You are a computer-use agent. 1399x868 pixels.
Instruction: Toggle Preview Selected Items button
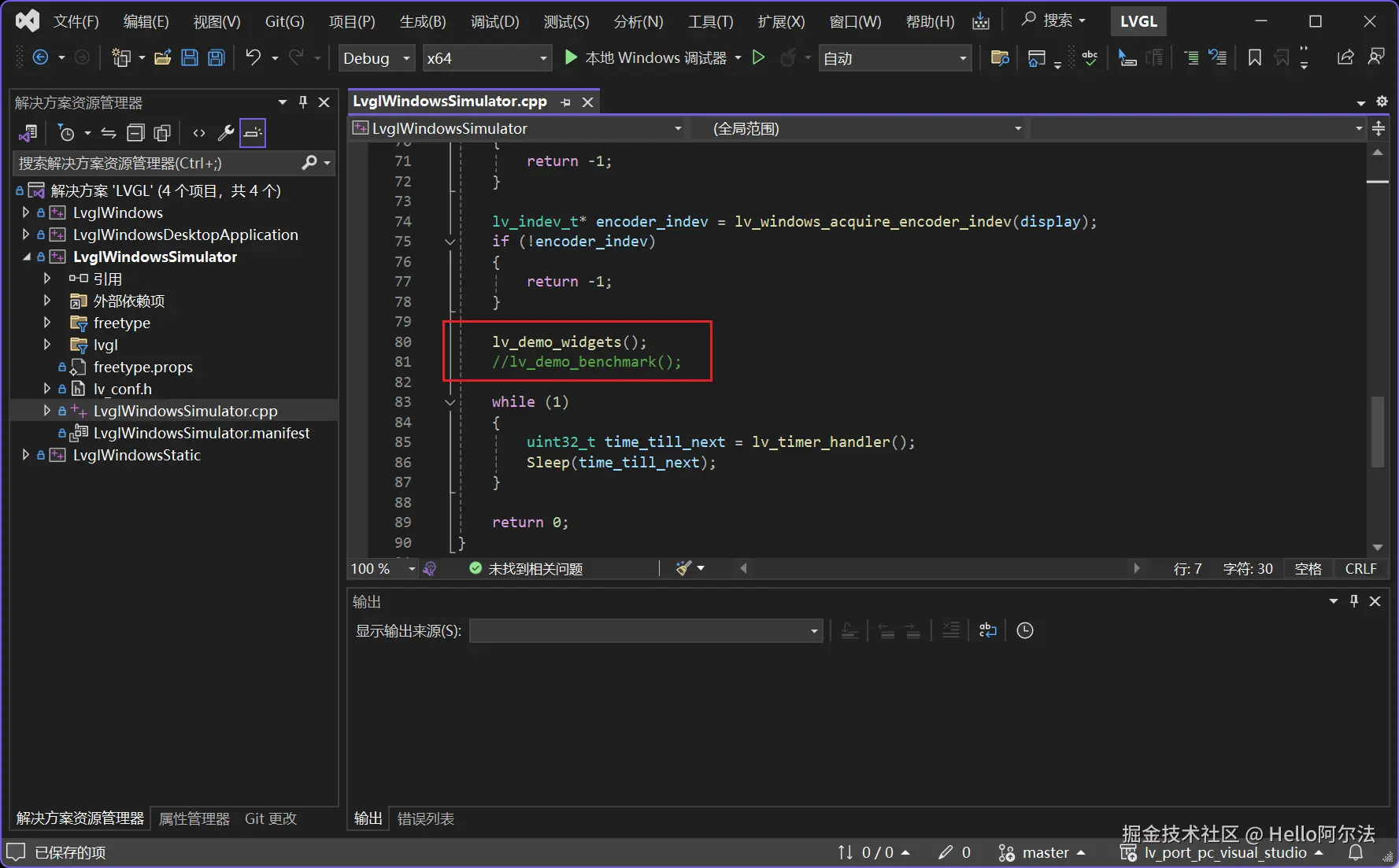[253, 133]
